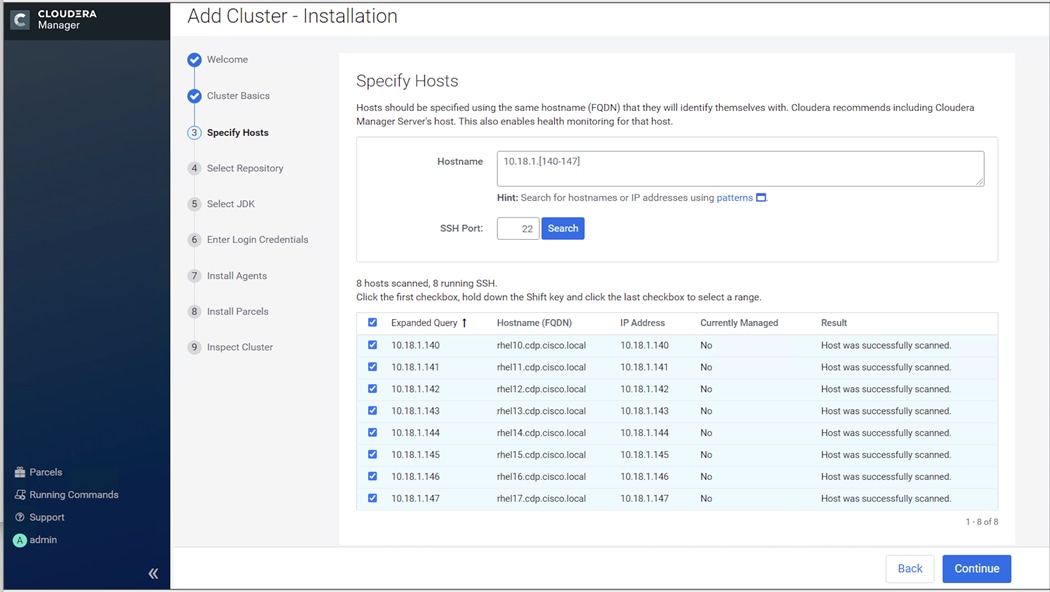Go to the Cluster Basics step

(x=238, y=96)
